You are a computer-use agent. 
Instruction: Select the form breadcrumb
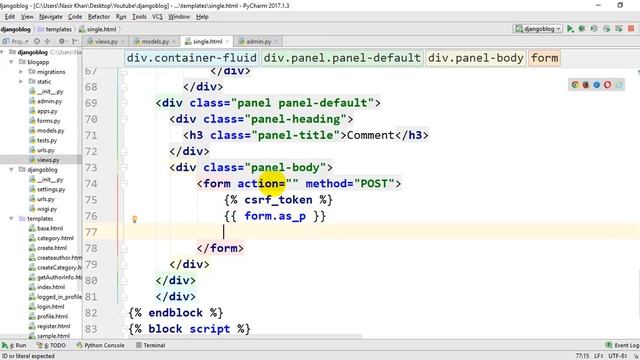(x=544, y=58)
